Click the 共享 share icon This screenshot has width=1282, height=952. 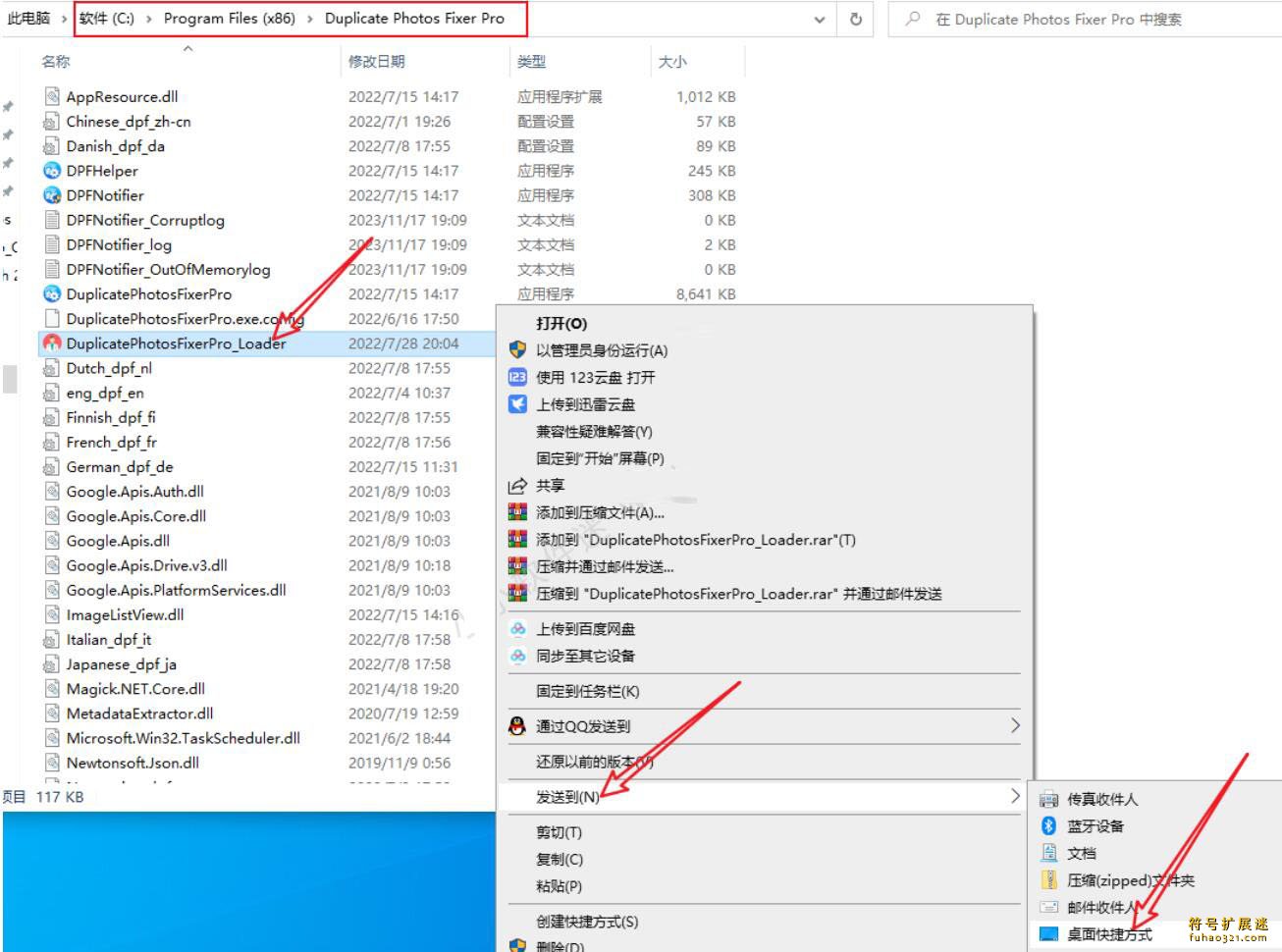[517, 485]
